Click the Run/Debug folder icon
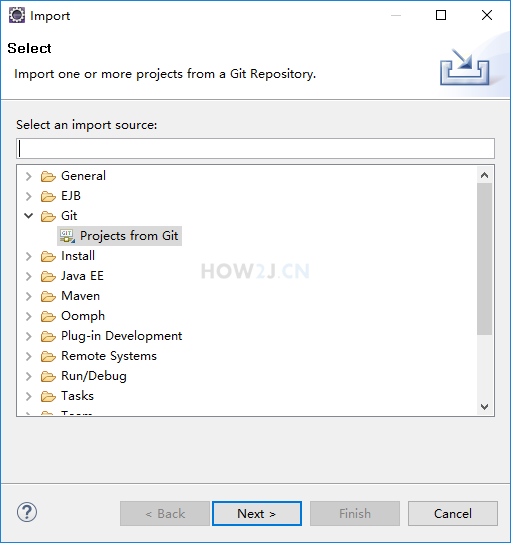Viewport: 511px width, 543px height. click(48, 376)
